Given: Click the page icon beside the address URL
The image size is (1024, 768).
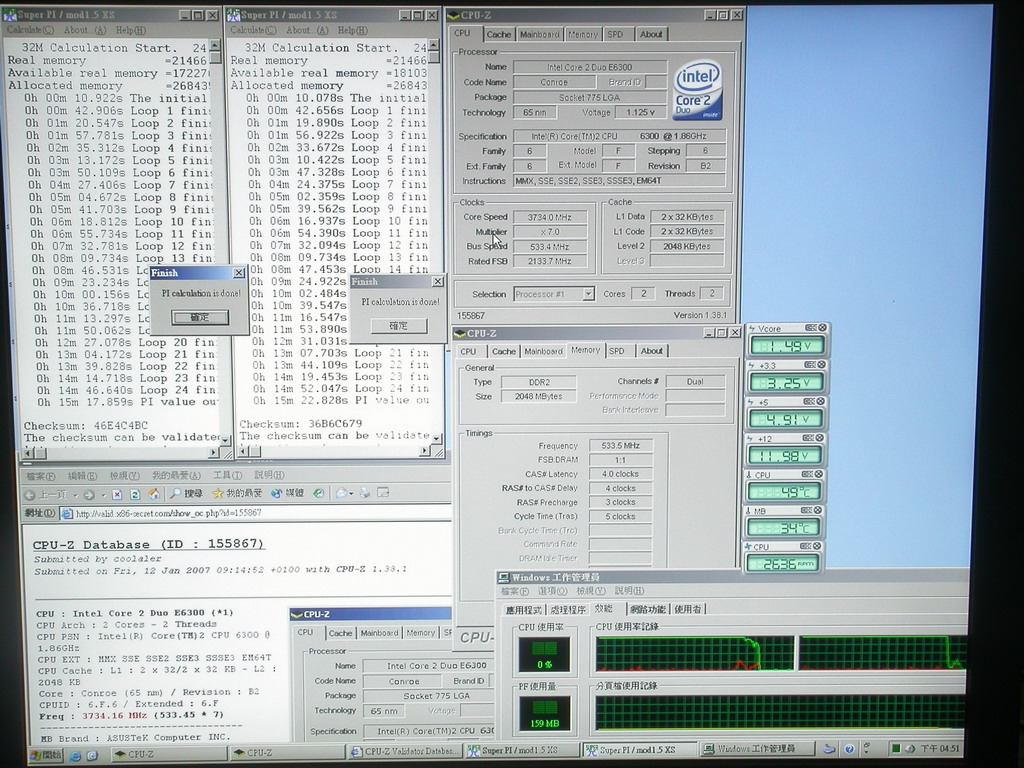Looking at the screenshot, I should [x=67, y=513].
